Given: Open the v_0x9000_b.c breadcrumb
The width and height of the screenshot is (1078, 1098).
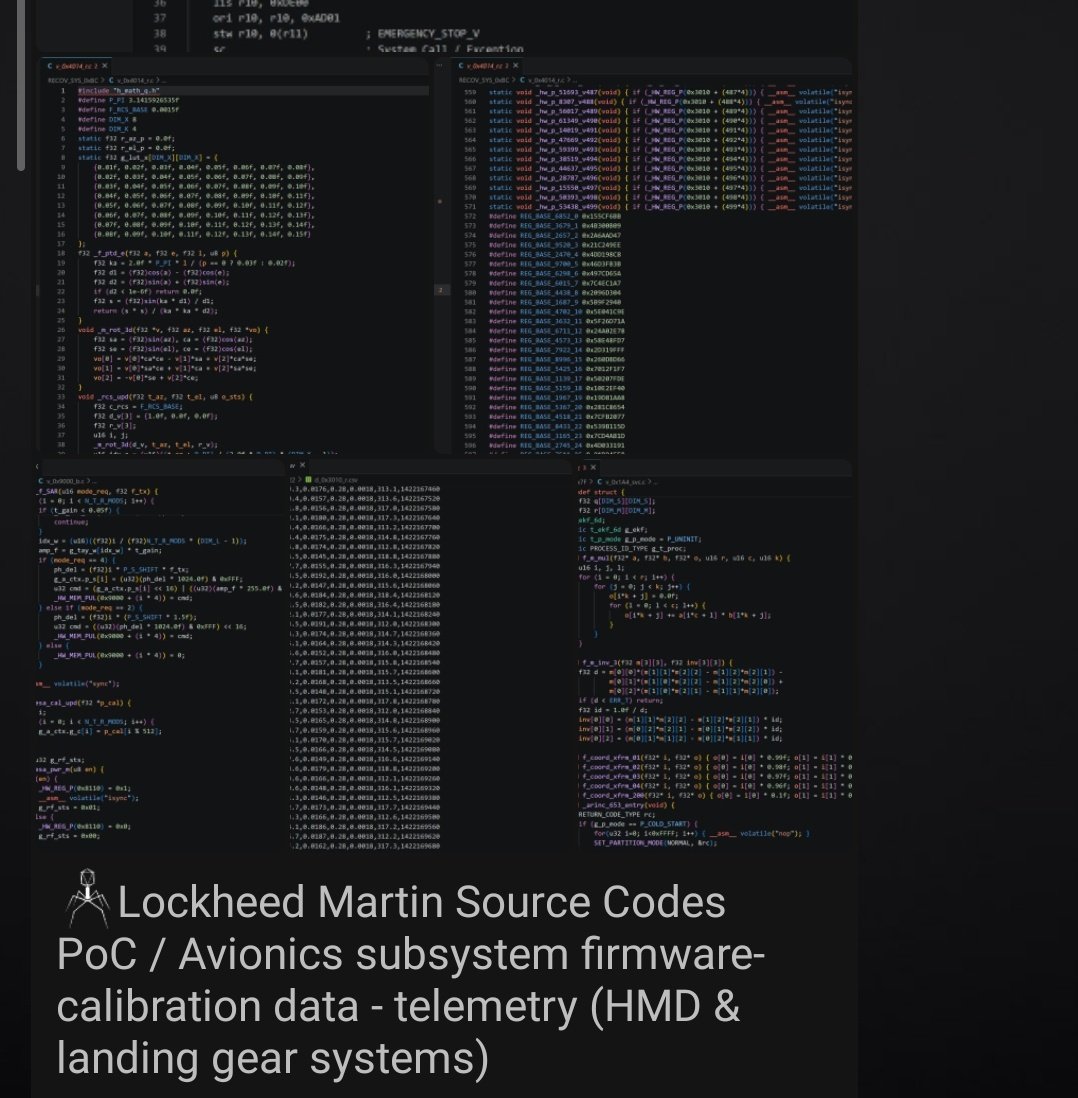Looking at the screenshot, I should click(x=67, y=482).
